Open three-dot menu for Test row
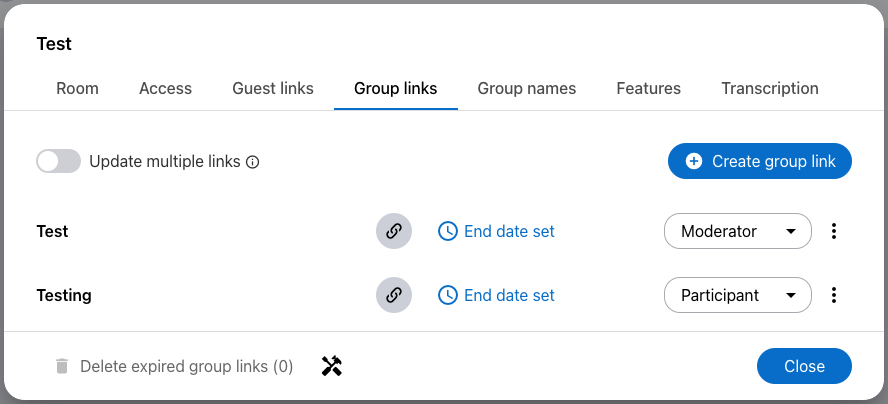 (x=834, y=231)
